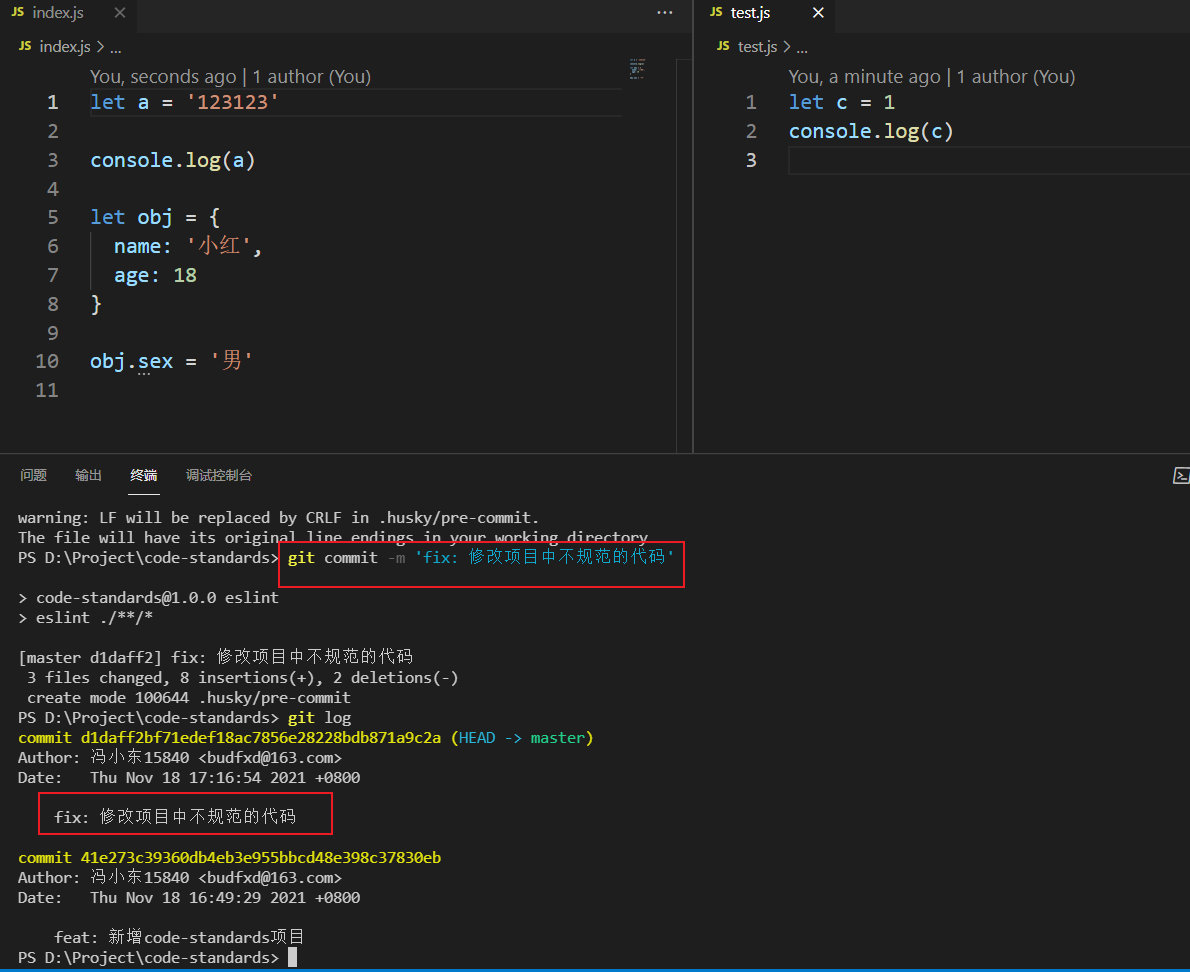Click on name: '小红' property line
Screen dimensions: 1190x972
pos(187,246)
